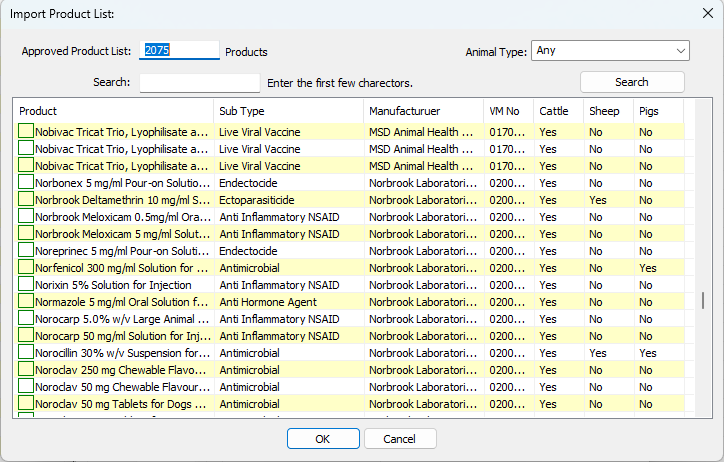724x462 pixels.
Task: Select the Norfenicol 300 mg/ml checkbox
Action: pos(26,267)
